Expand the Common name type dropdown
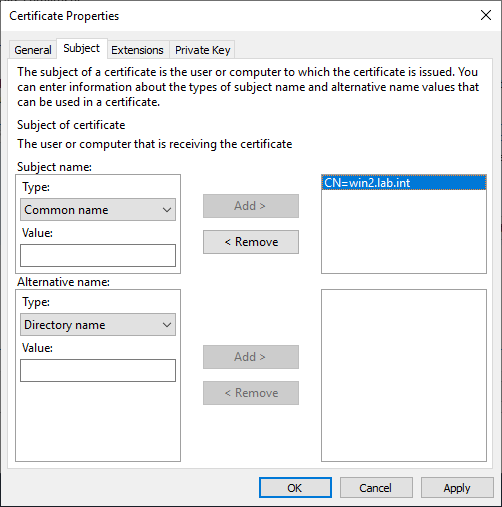Image resolution: width=502 pixels, height=507 pixels. click(x=98, y=210)
